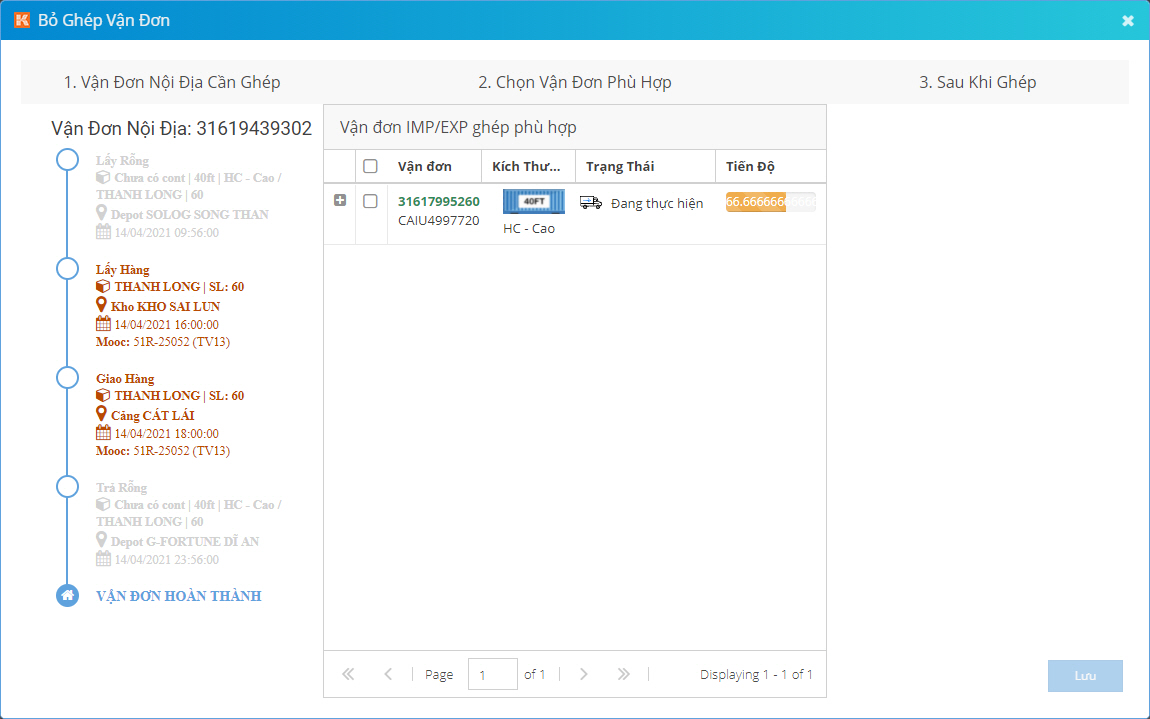The image size is (1150, 719).
Task: Click the truck status icon
Action: [x=591, y=203]
